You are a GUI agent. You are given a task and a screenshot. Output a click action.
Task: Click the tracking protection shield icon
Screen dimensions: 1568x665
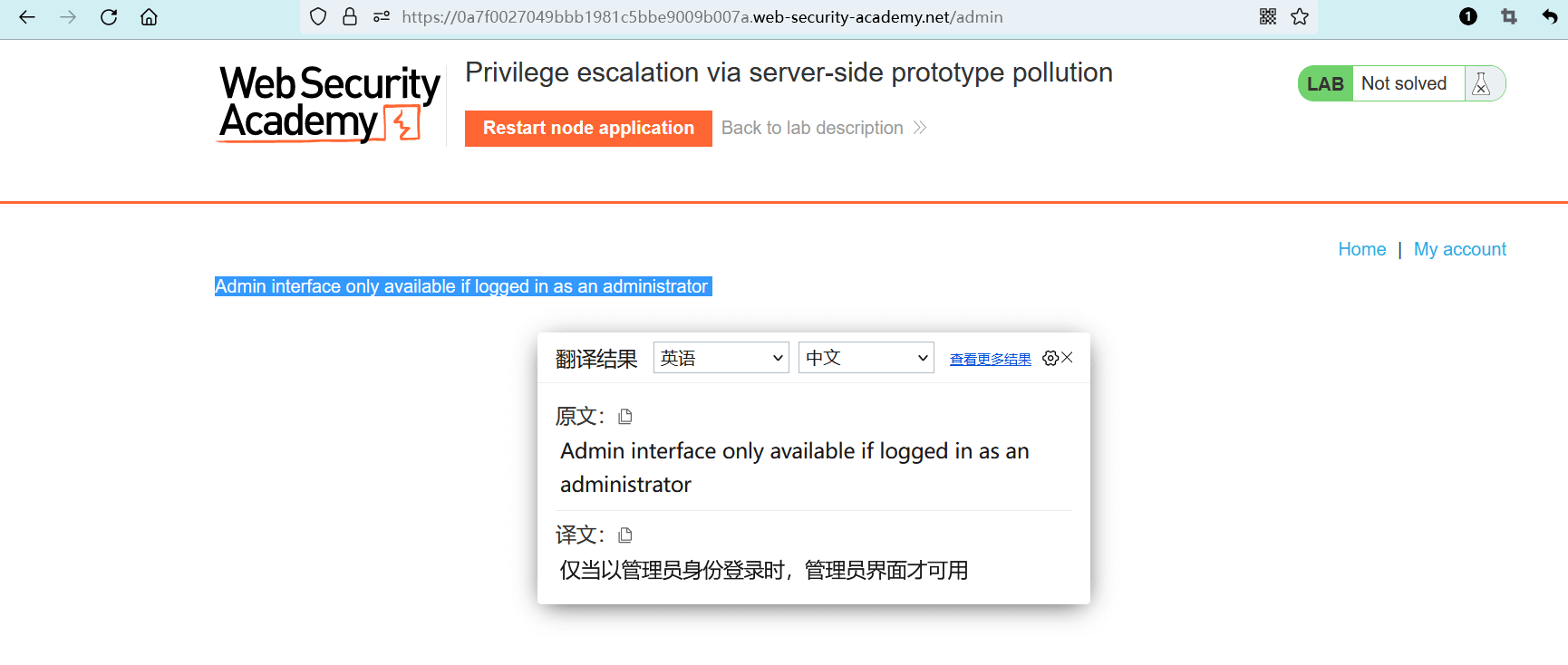click(x=318, y=16)
